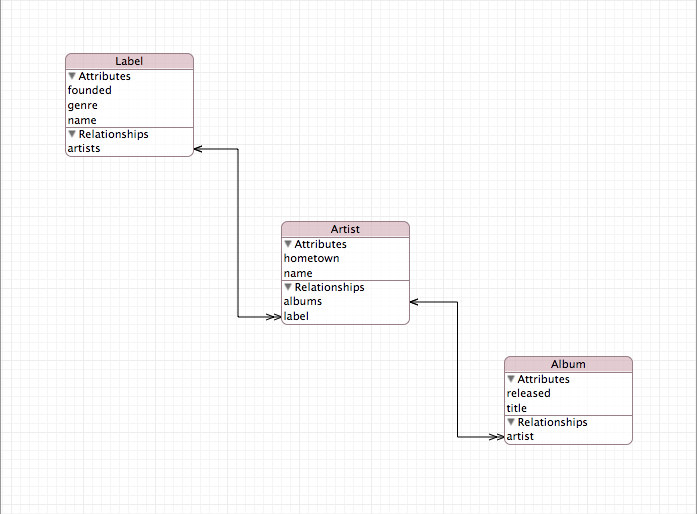This screenshot has height=514, width=697.
Task: Select the 'artists' relationship in Label
Action: pyautogui.click(x=129, y=149)
